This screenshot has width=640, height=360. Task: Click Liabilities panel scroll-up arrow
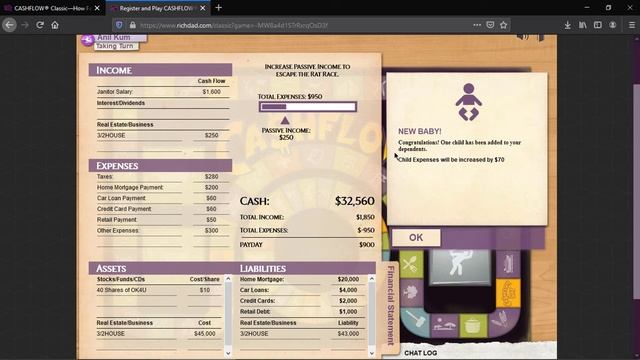pos(371,279)
